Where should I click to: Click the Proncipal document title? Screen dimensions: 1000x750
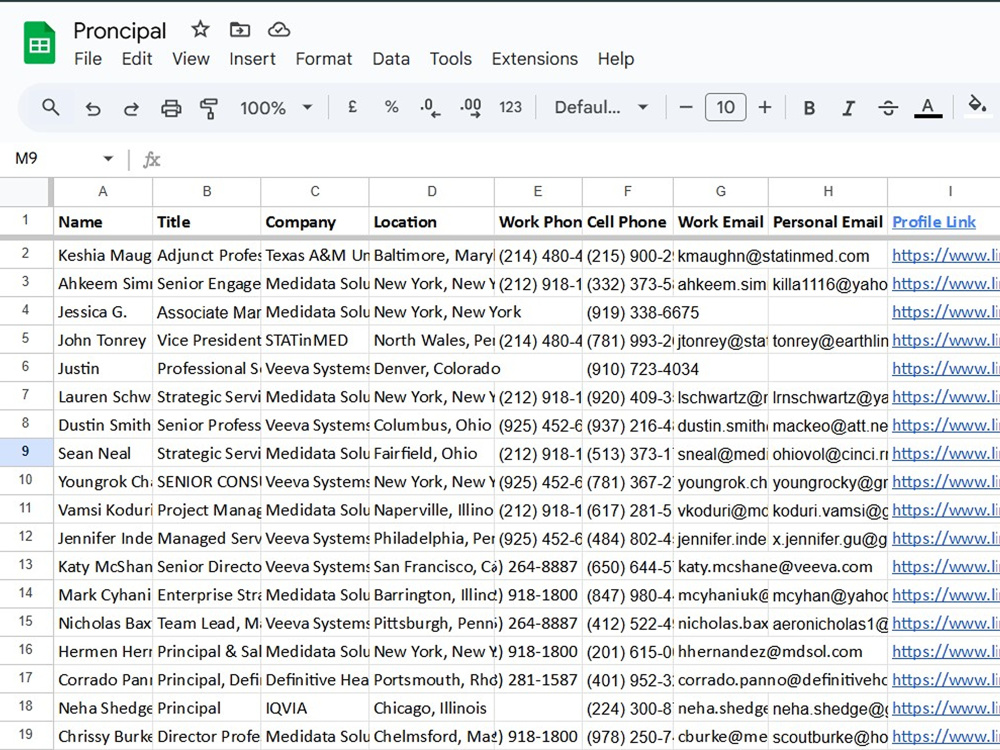[x=120, y=30]
